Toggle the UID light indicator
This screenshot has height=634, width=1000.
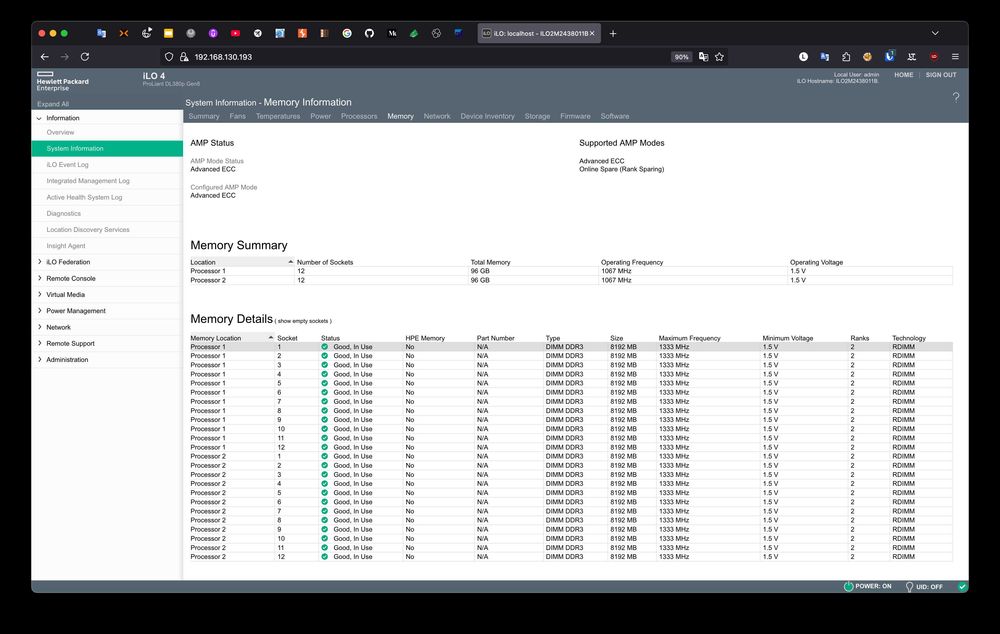point(910,587)
